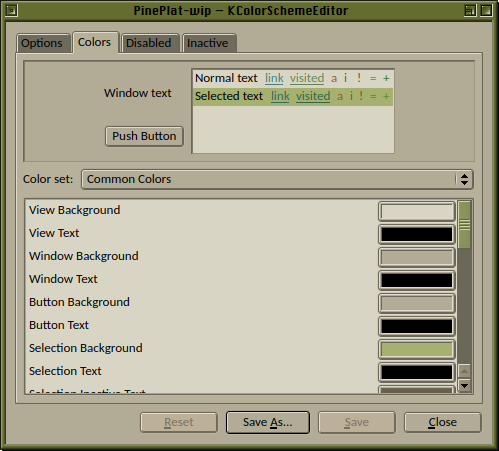The height and width of the screenshot is (451, 499).
Task: Change the View Text color swatch
Action: tap(417, 234)
